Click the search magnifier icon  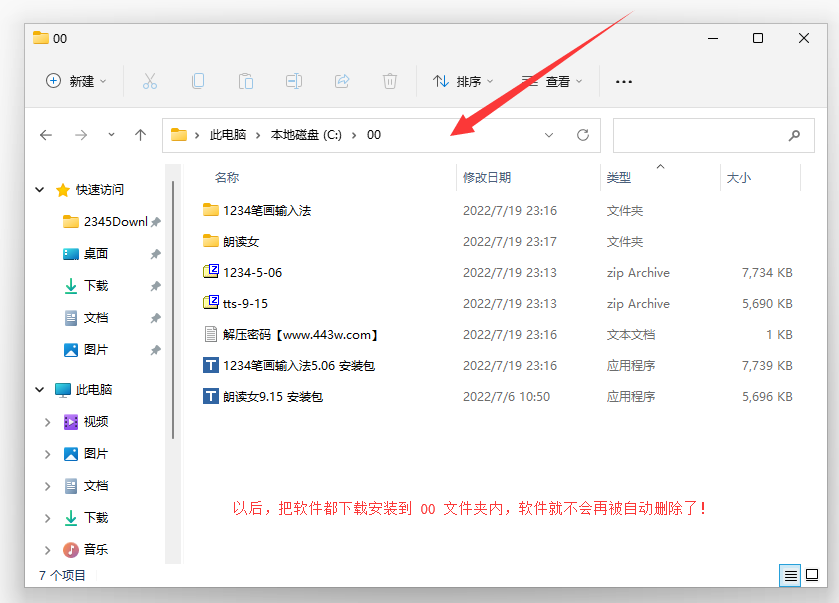click(x=794, y=135)
